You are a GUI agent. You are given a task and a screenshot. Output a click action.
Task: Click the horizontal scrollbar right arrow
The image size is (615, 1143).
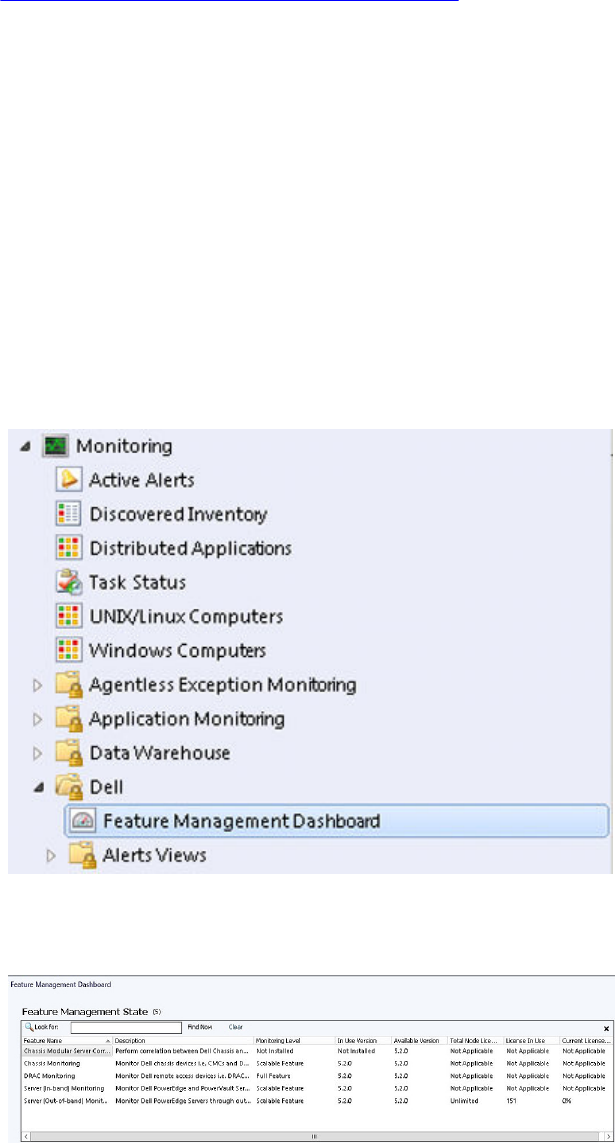tap(608, 1136)
